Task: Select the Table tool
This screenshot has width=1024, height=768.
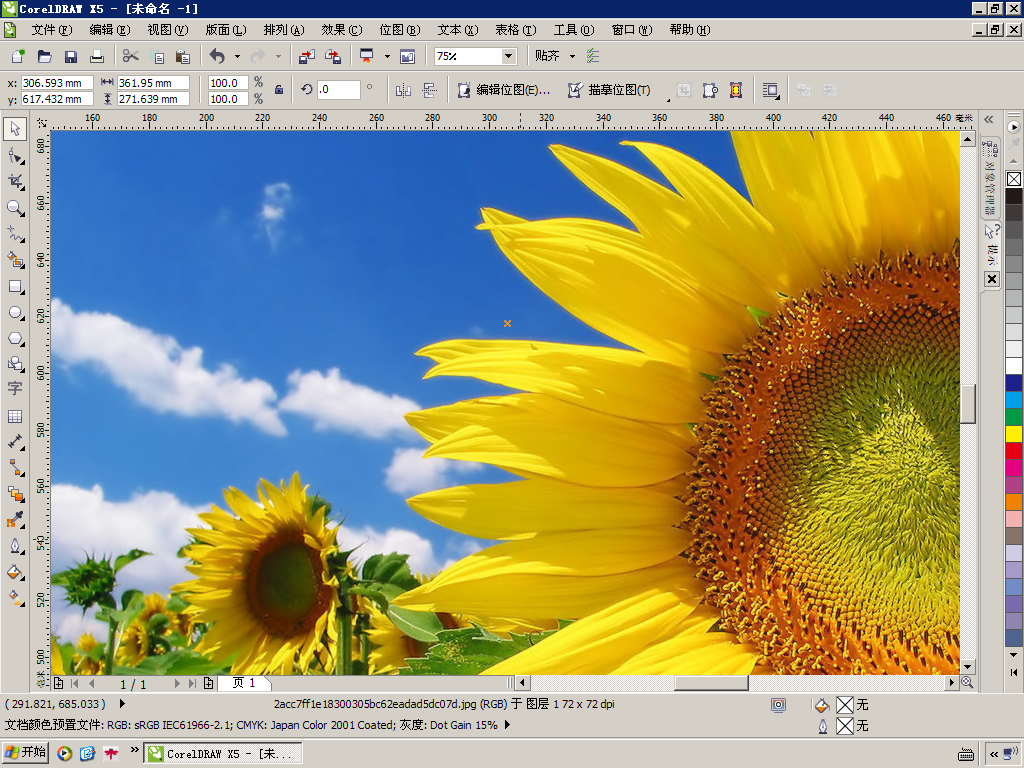Action: 15,416
